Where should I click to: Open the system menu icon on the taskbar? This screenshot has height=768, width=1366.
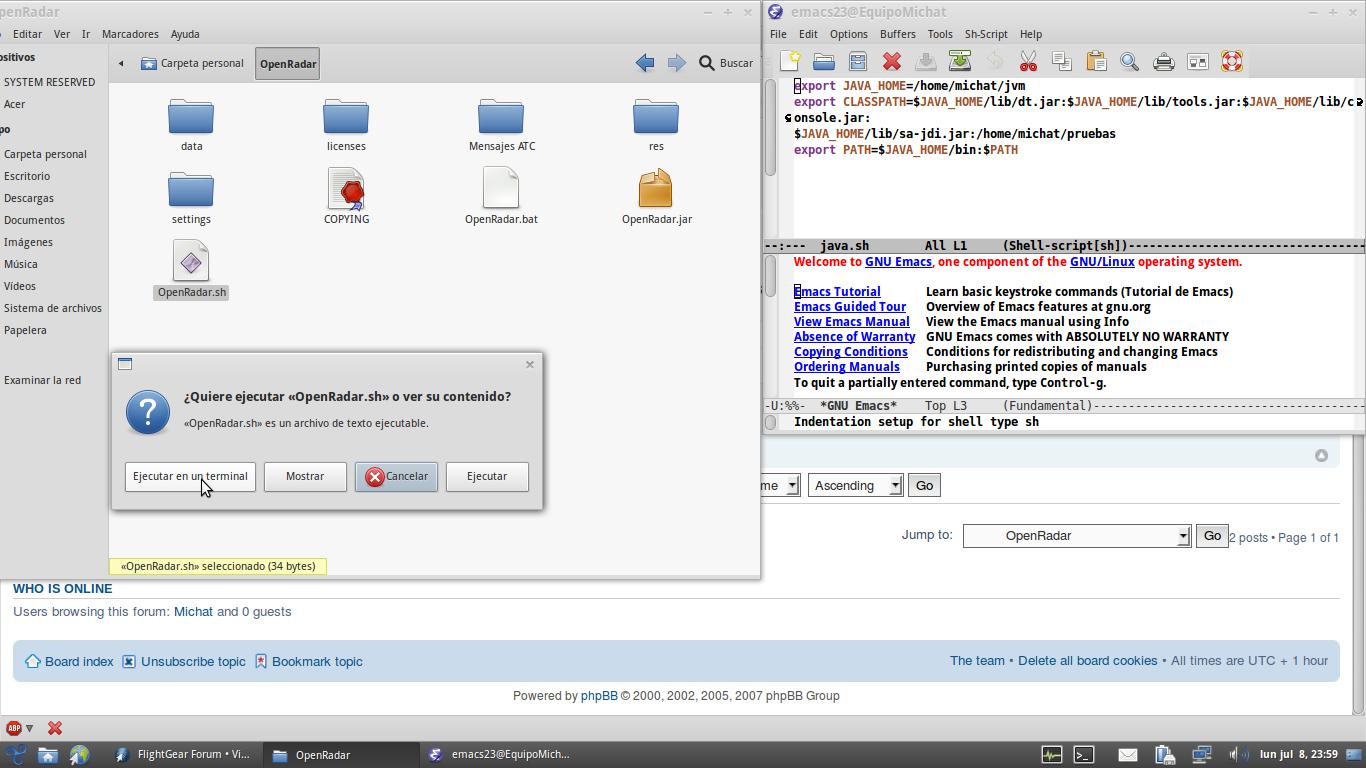(x=17, y=755)
